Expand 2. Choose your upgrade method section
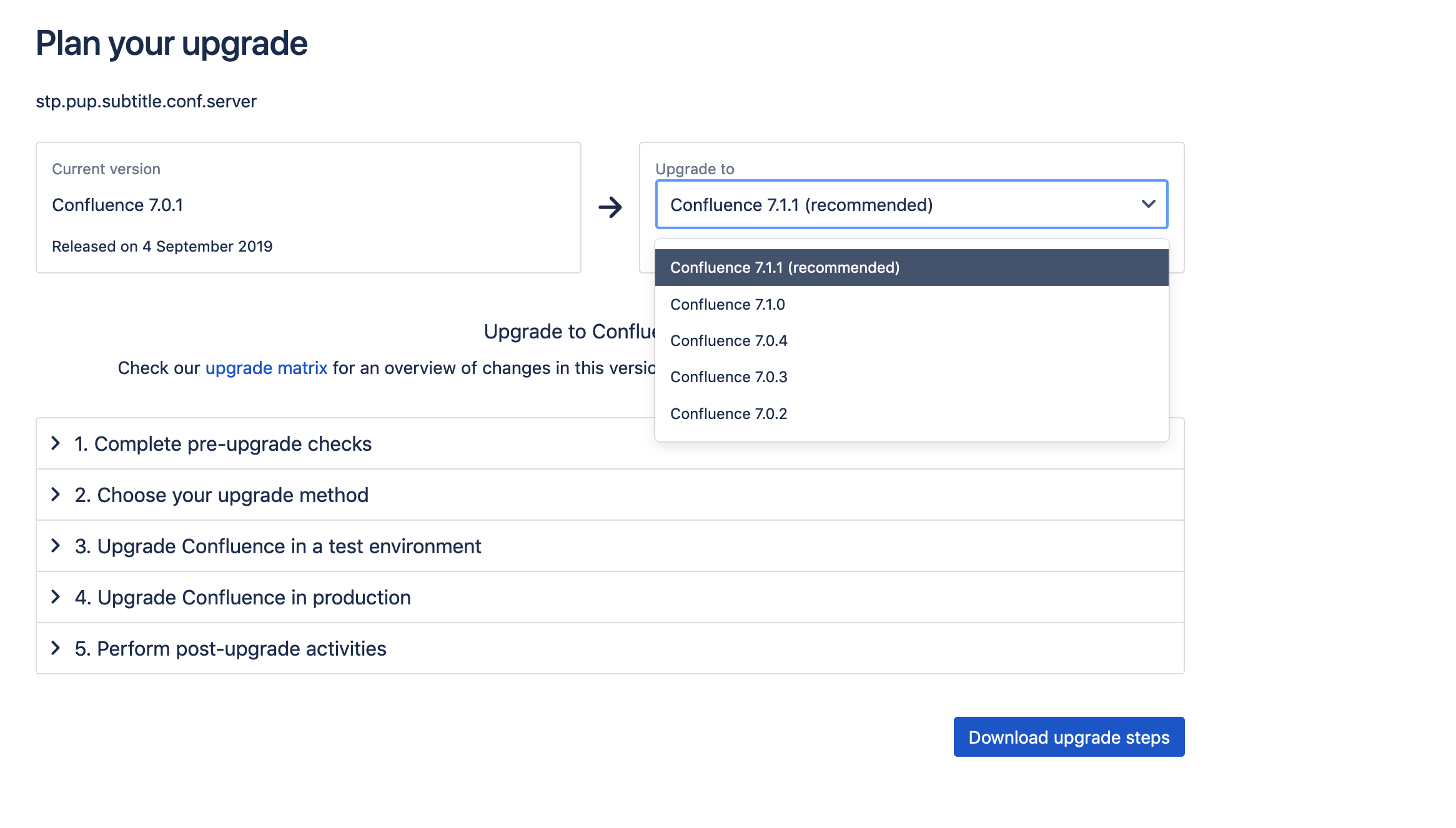This screenshot has height=828, width=1456. (x=222, y=495)
